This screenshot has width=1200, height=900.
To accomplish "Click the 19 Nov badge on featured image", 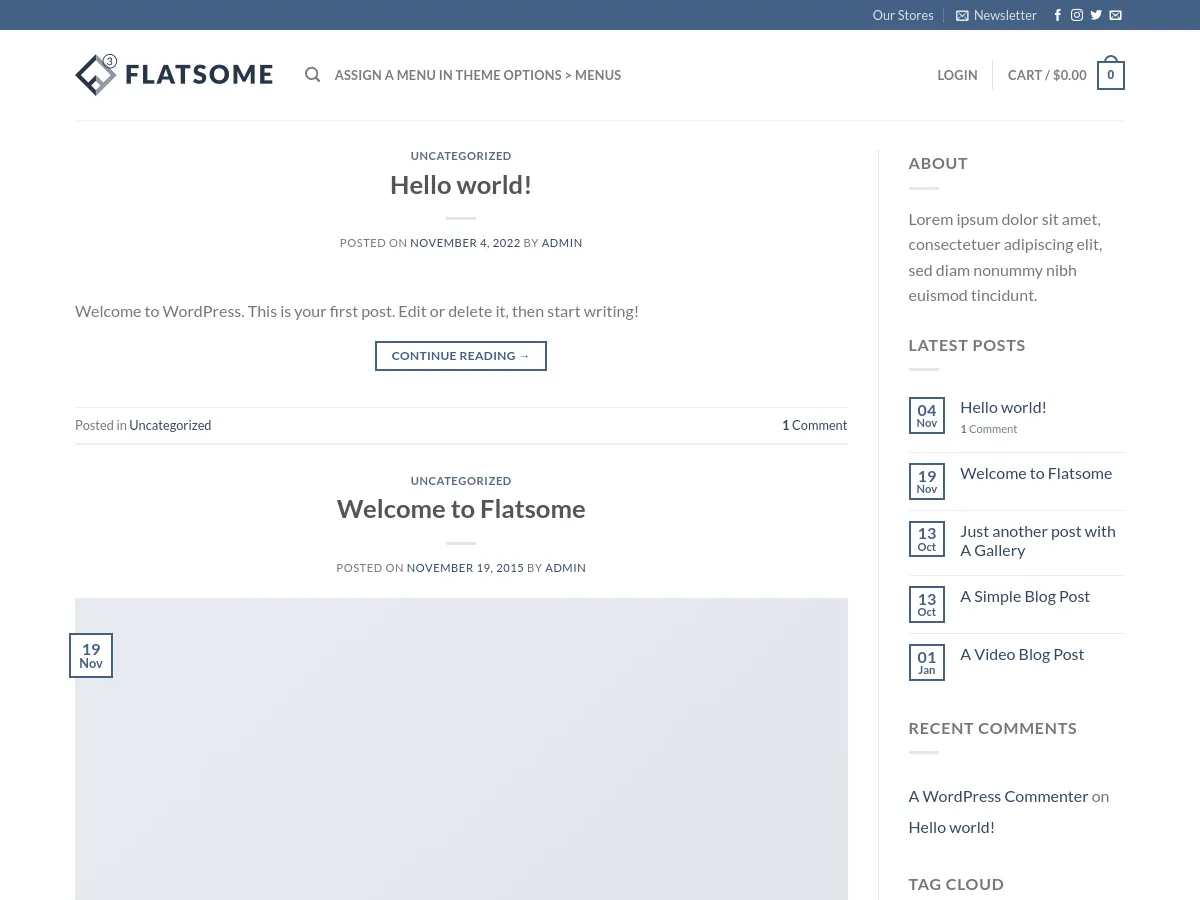I will point(91,655).
